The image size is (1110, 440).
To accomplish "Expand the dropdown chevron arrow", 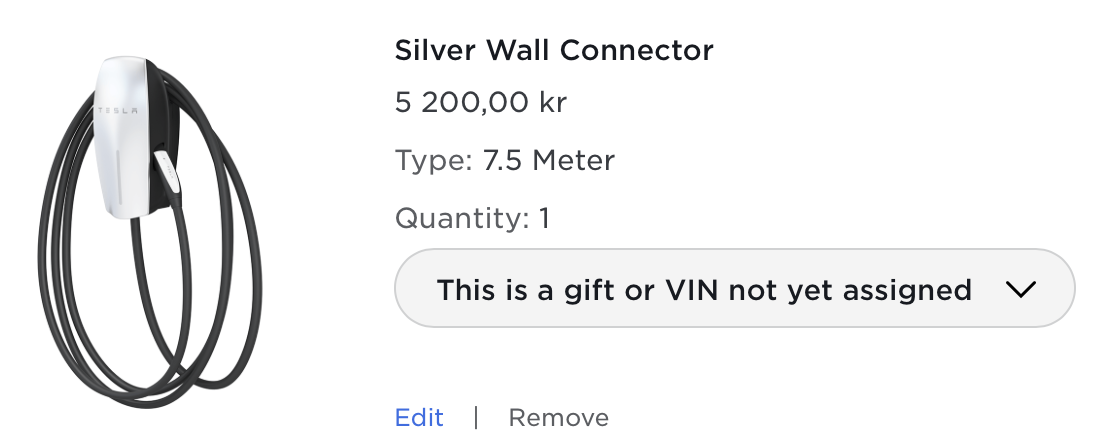I will click(1019, 290).
